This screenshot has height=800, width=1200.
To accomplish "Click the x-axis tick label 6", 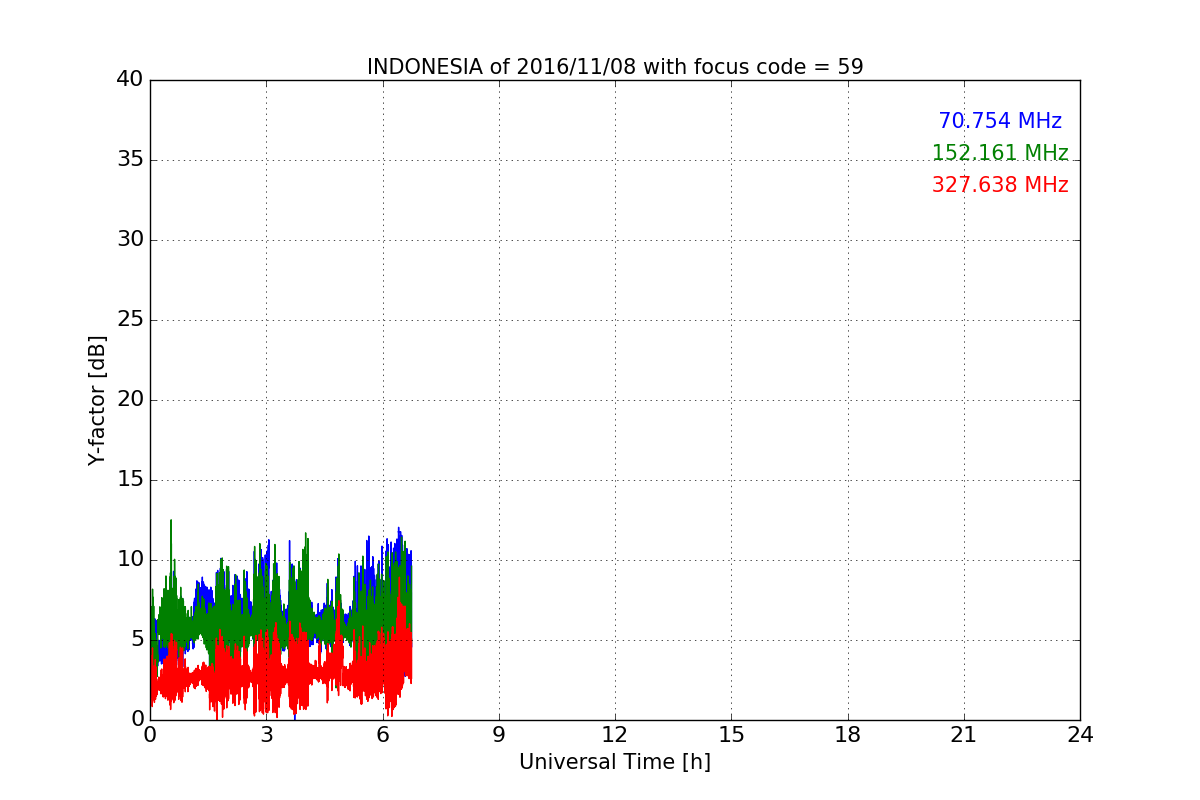I will coord(383,735).
